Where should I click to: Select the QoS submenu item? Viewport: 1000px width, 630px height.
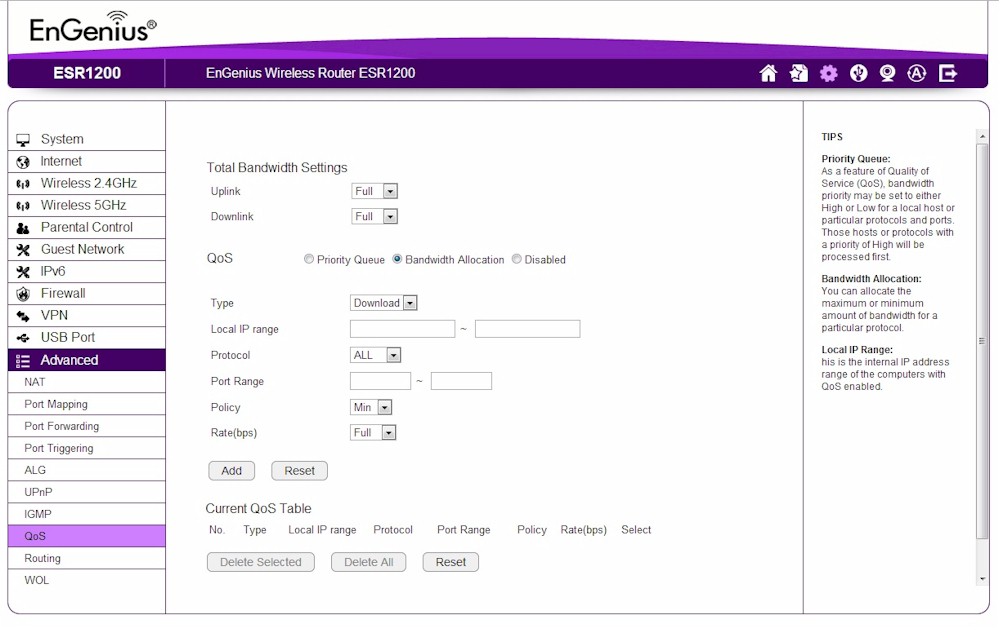(87, 536)
